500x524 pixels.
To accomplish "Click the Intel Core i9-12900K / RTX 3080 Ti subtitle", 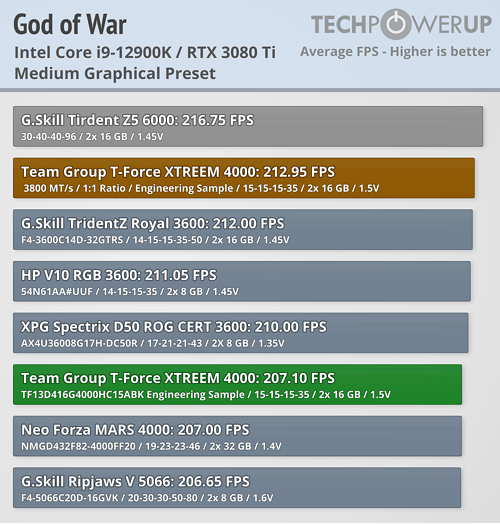I will click(145, 52).
